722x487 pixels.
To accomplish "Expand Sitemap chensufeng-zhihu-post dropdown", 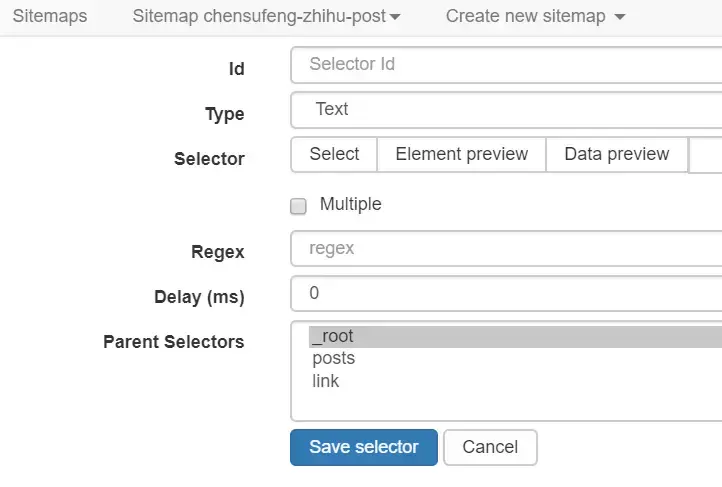I will [x=266, y=17].
